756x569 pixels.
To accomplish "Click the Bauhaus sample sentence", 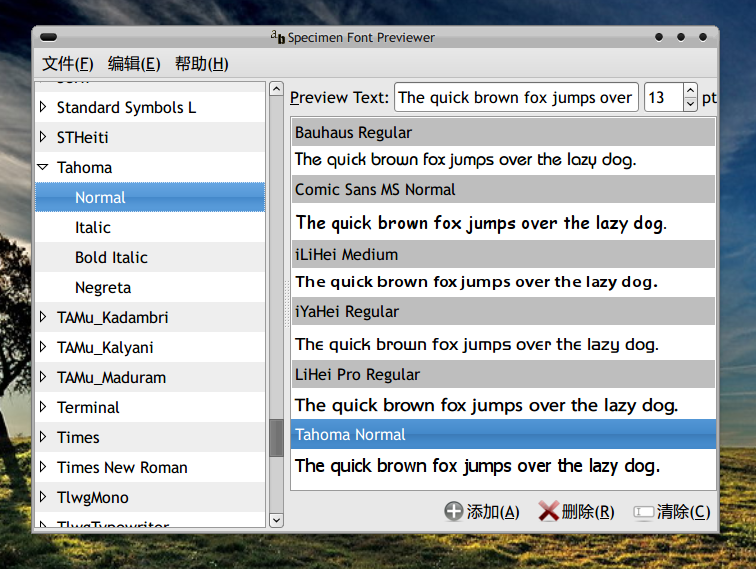I will pyautogui.click(x=466, y=160).
